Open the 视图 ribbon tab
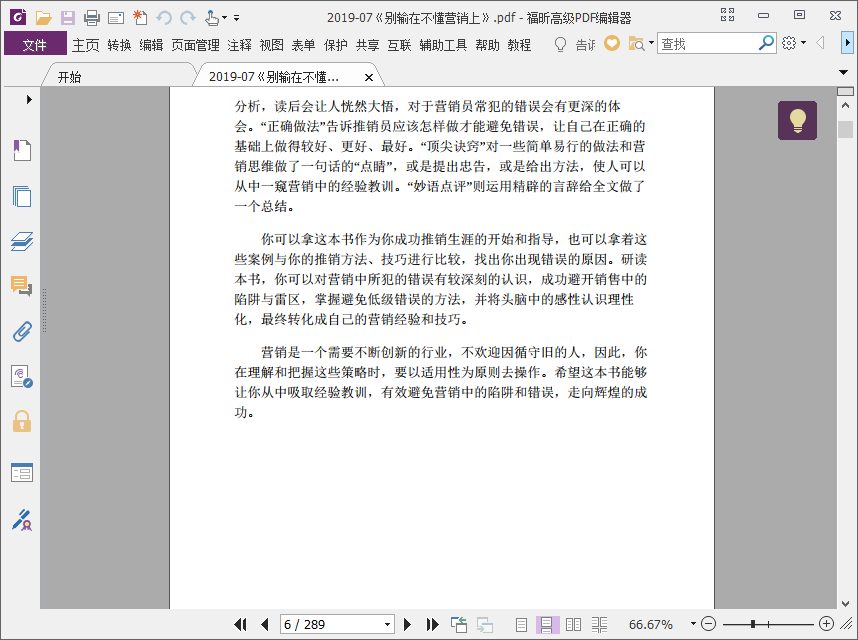 coord(271,45)
